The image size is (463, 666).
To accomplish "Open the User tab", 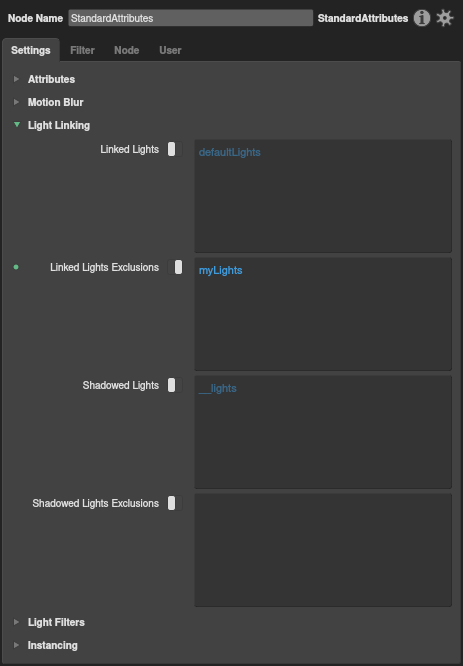I will point(170,50).
